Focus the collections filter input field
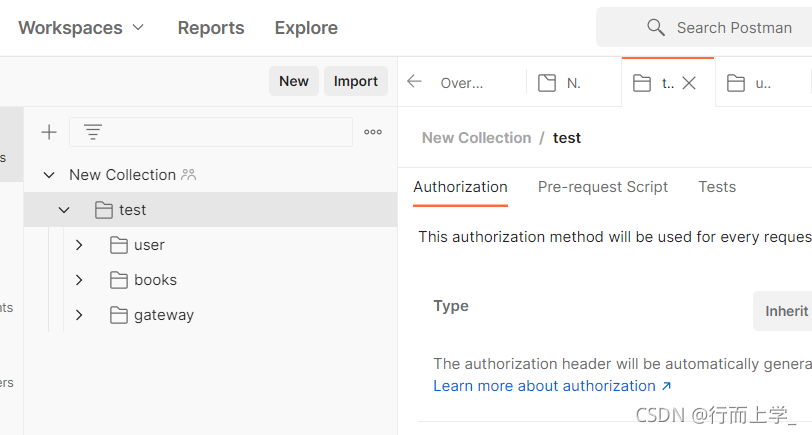This screenshot has height=435, width=812. tap(211, 132)
